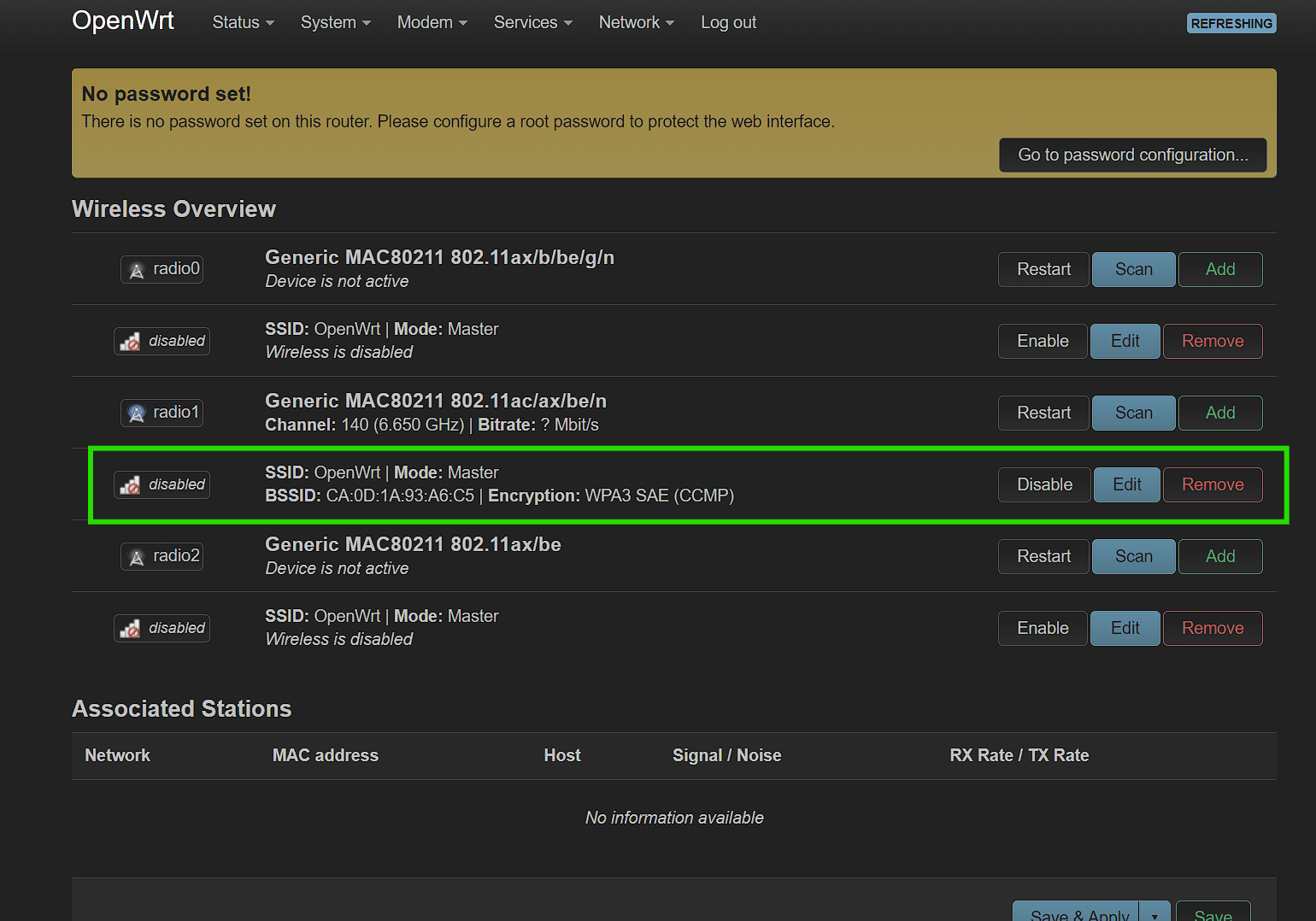Open the Services menu
Viewport: 1316px width, 921px height.
[x=532, y=22]
